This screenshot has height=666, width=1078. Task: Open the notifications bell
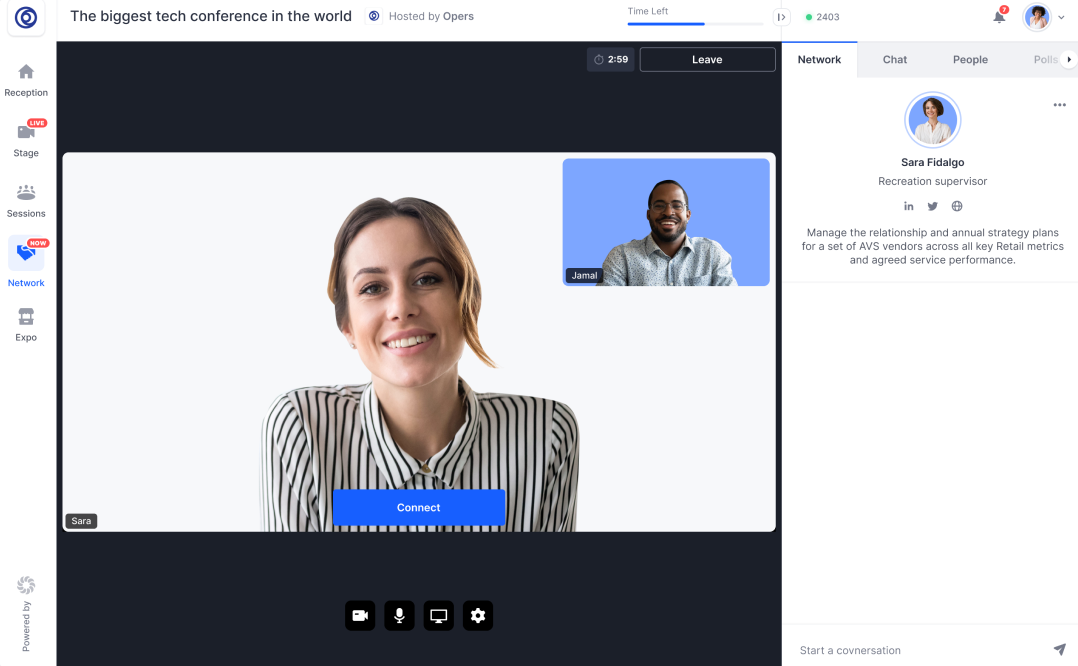click(999, 17)
